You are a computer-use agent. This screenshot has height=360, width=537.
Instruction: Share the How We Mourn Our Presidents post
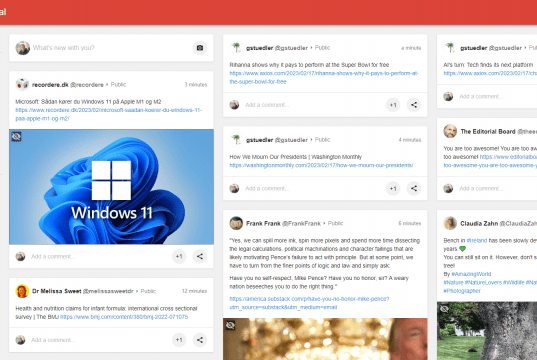click(414, 188)
